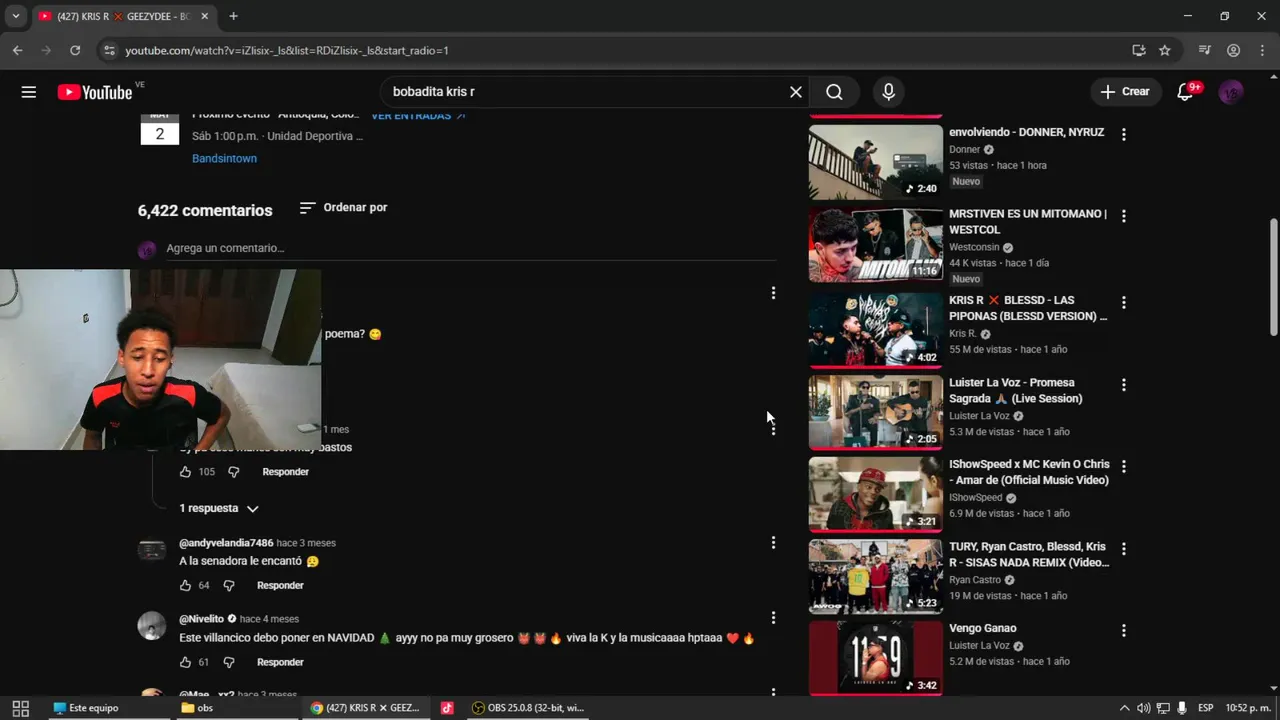Open the LAS PIPONAS video thumbnail
Viewport: 1280px width, 720px height.
click(875, 329)
